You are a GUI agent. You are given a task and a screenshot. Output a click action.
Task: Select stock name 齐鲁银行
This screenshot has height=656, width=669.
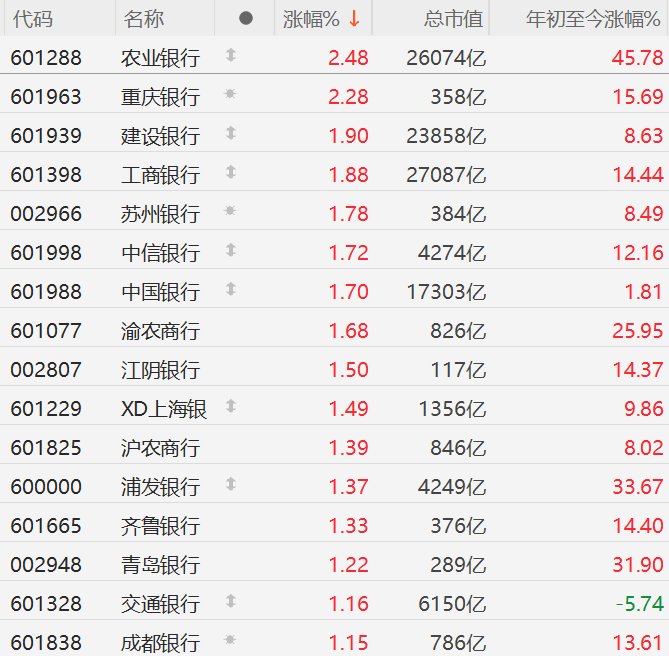pyautogui.click(x=160, y=525)
